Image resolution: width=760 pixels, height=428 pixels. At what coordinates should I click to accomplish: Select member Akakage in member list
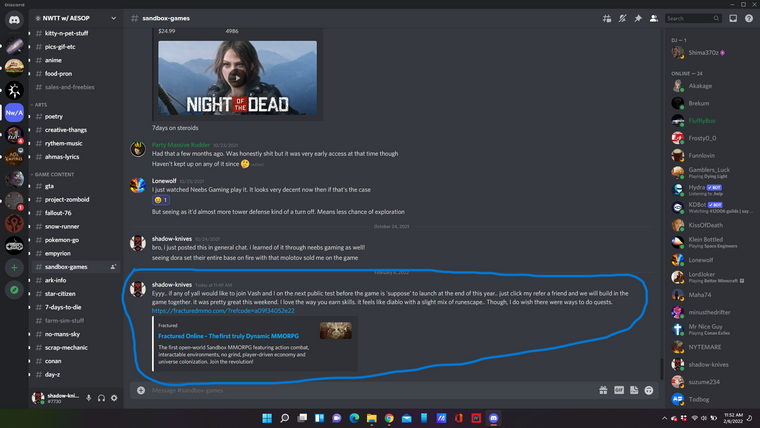pos(709,86)
